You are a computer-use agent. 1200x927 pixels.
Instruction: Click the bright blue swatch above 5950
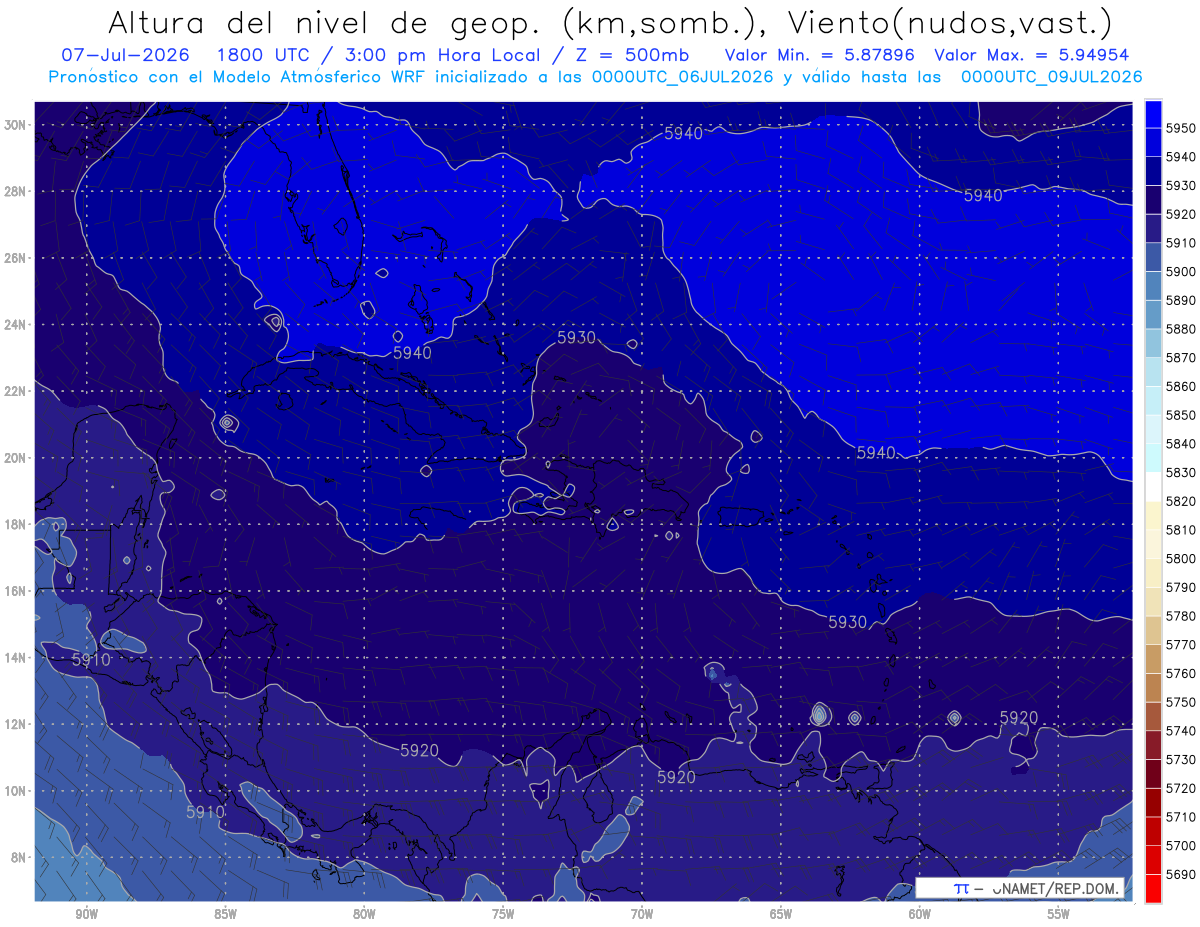click(x=1153, y=114)
